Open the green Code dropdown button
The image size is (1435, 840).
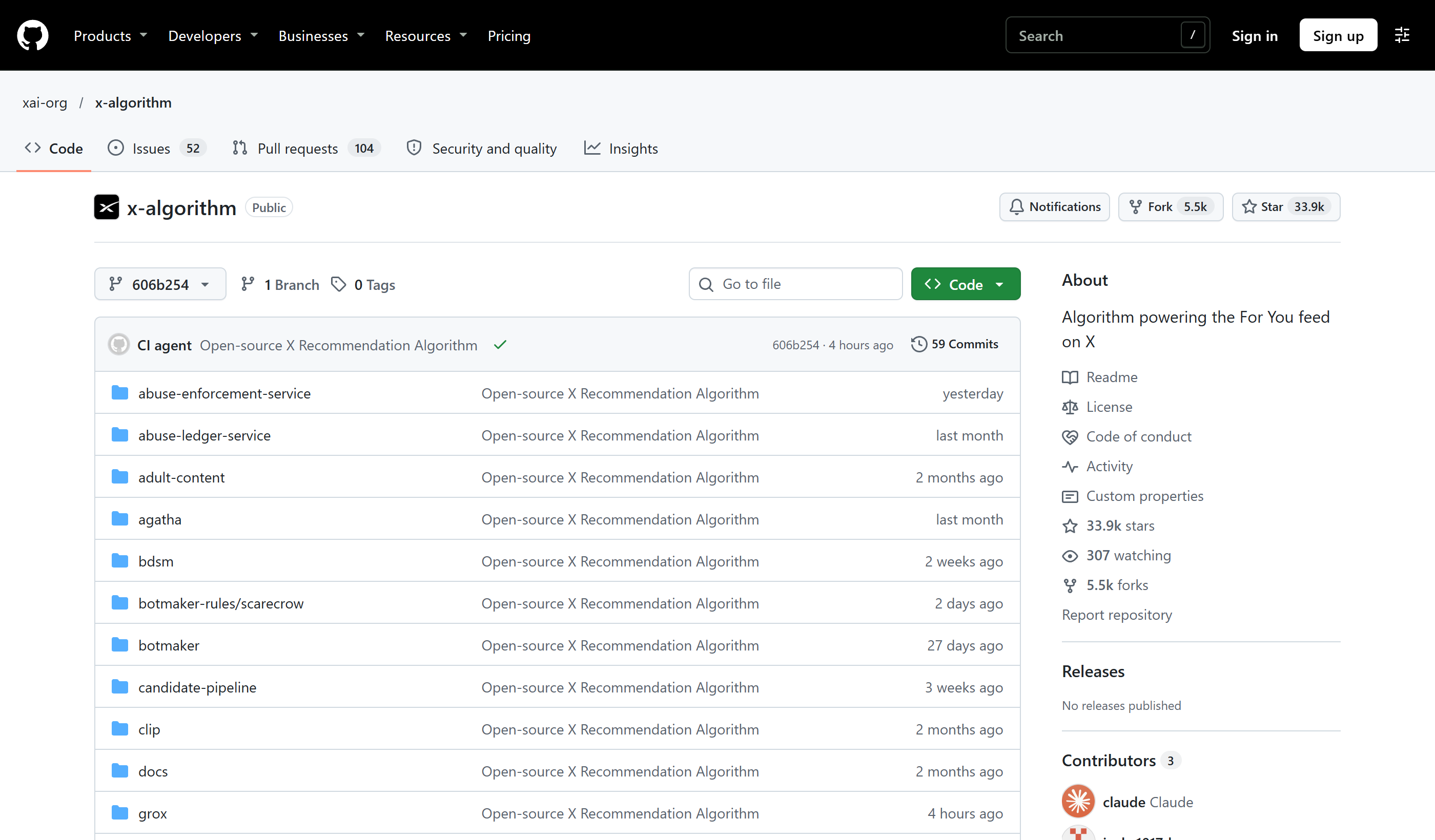point(966,284)
